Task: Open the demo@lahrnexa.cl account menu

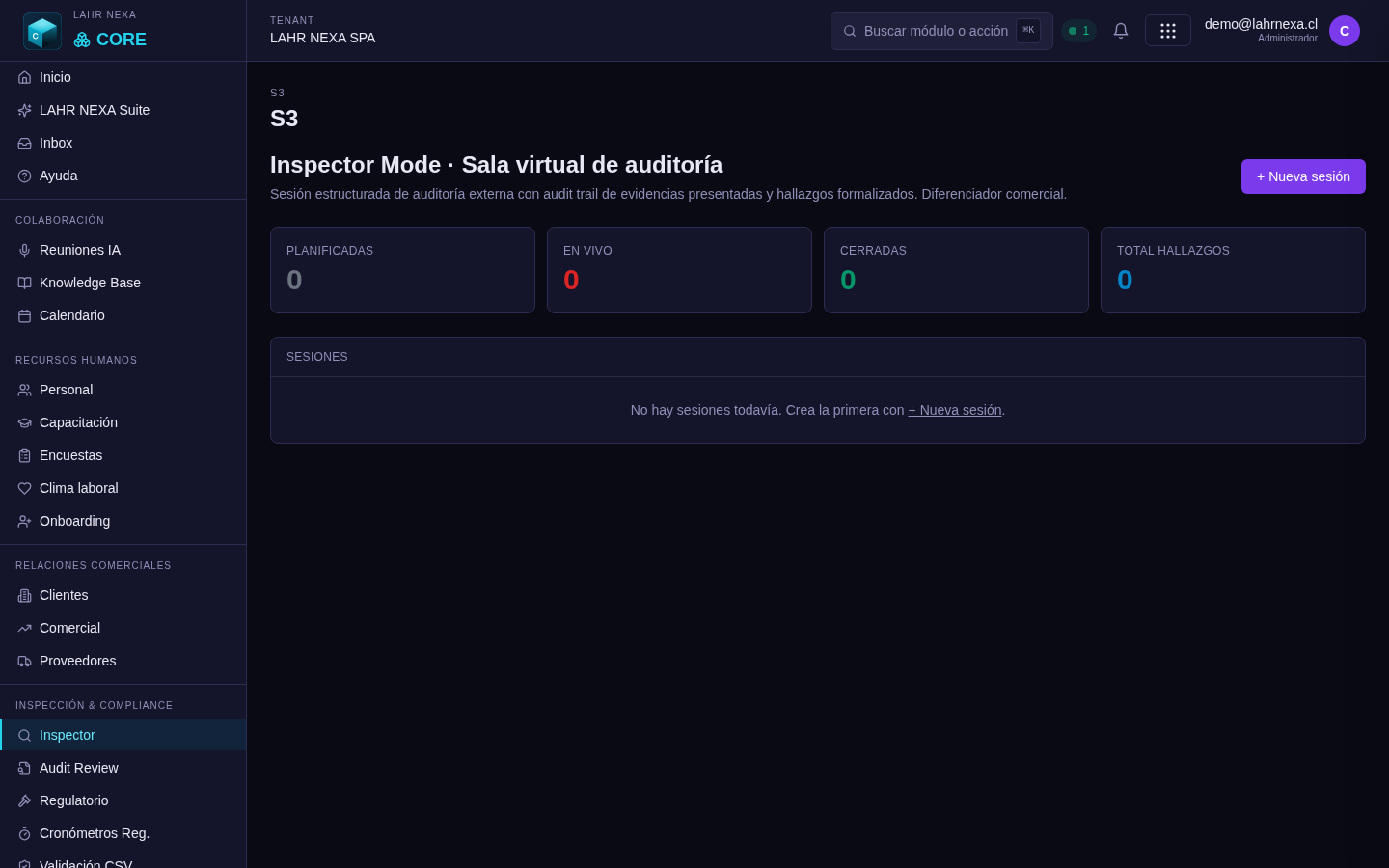Action: coord(1261,30)
